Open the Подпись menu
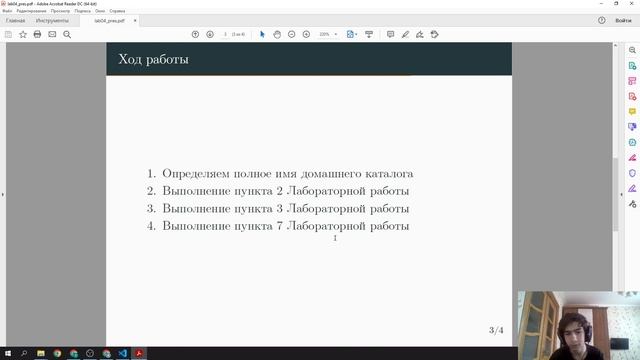 pyautogui.click(x=82, y=11)
